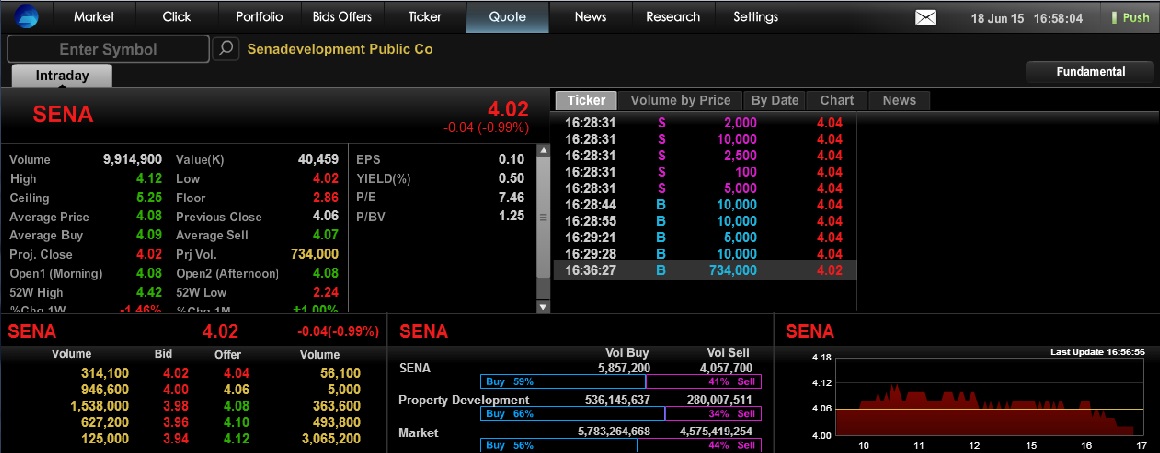Select the Intraday tab
Screen dimensions: 1160x453
[62, 76]
